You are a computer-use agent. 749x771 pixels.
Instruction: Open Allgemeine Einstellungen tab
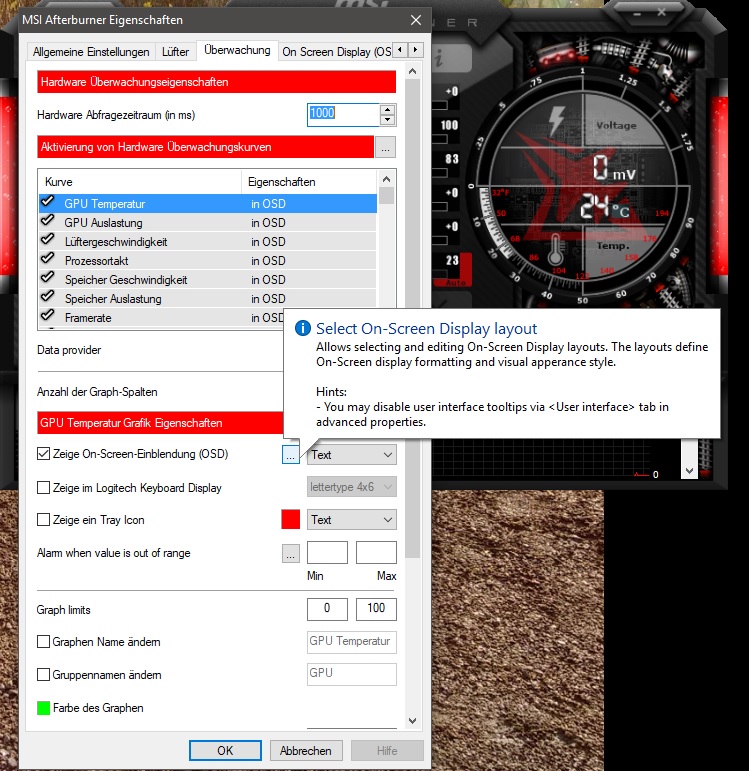tap(91, 52)
